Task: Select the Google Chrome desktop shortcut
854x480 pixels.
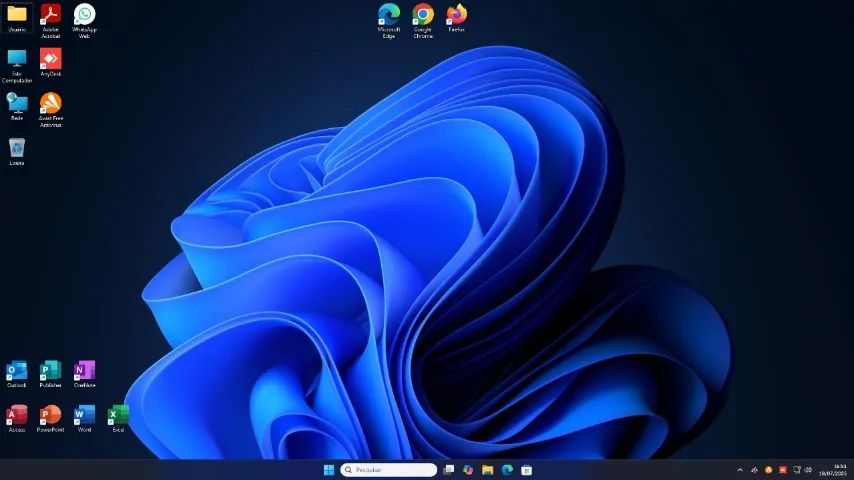Action: click(423, 15)
